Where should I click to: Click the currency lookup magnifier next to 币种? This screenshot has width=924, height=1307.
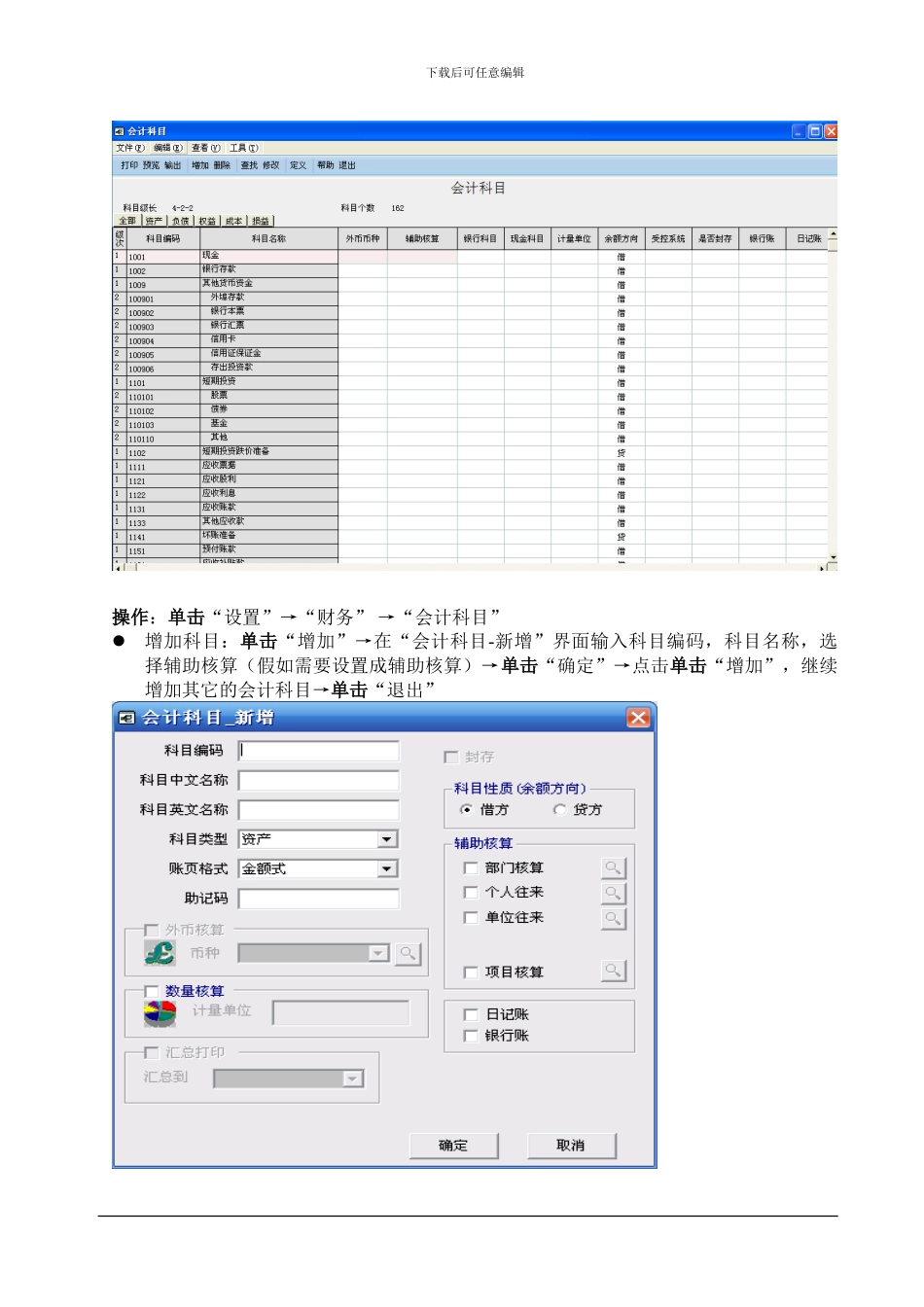click(409, 954)
